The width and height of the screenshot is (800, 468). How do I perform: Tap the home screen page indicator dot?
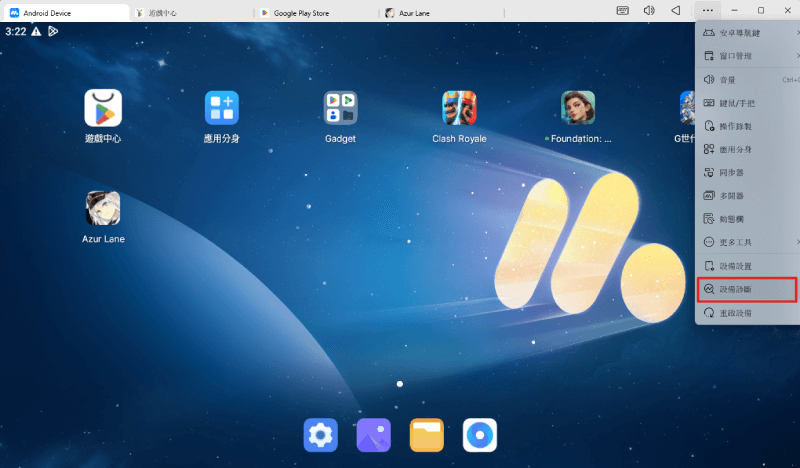tap(400, 384)
